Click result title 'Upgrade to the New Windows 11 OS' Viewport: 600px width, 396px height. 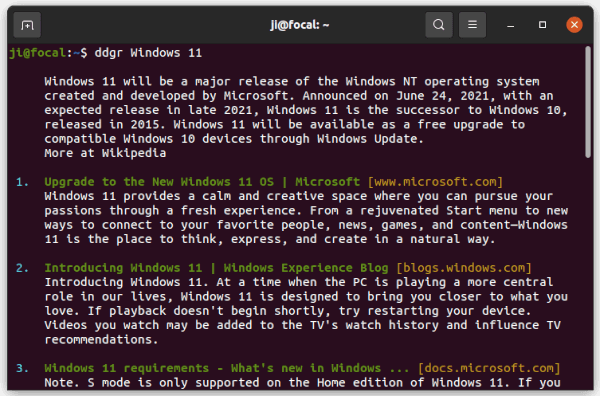coord(159,182)
